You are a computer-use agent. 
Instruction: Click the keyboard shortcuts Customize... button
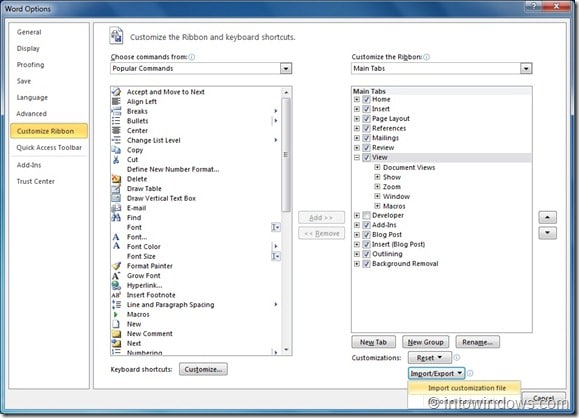pos(203,369)
